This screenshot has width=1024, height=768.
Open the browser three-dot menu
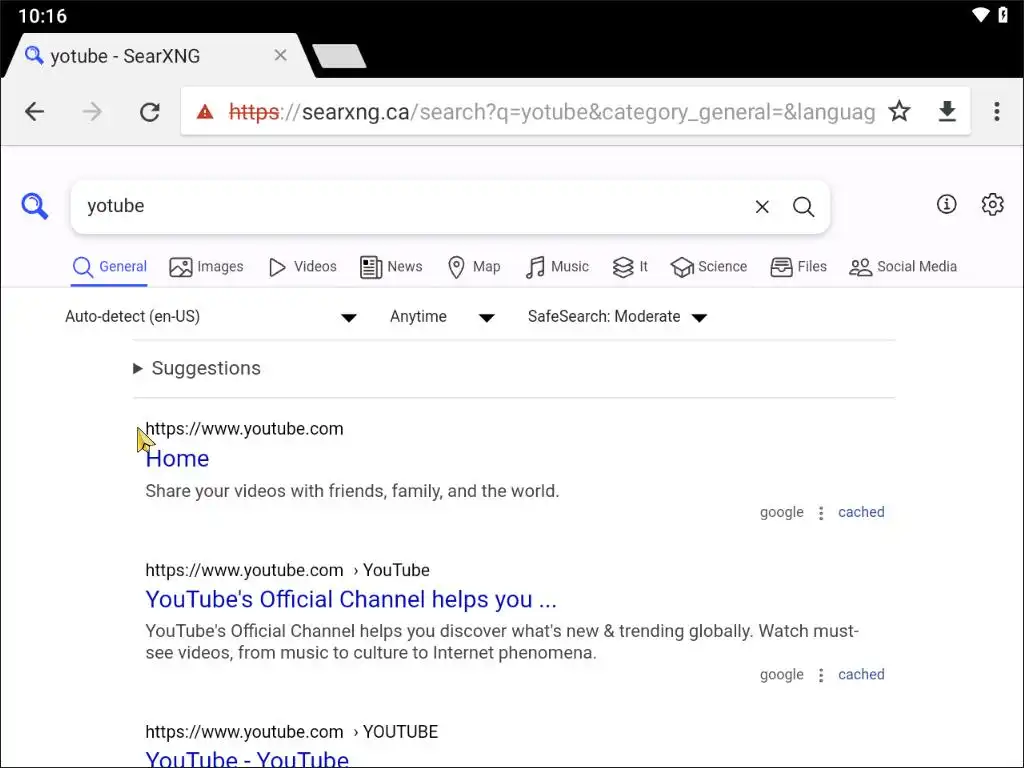pos(997,112)
